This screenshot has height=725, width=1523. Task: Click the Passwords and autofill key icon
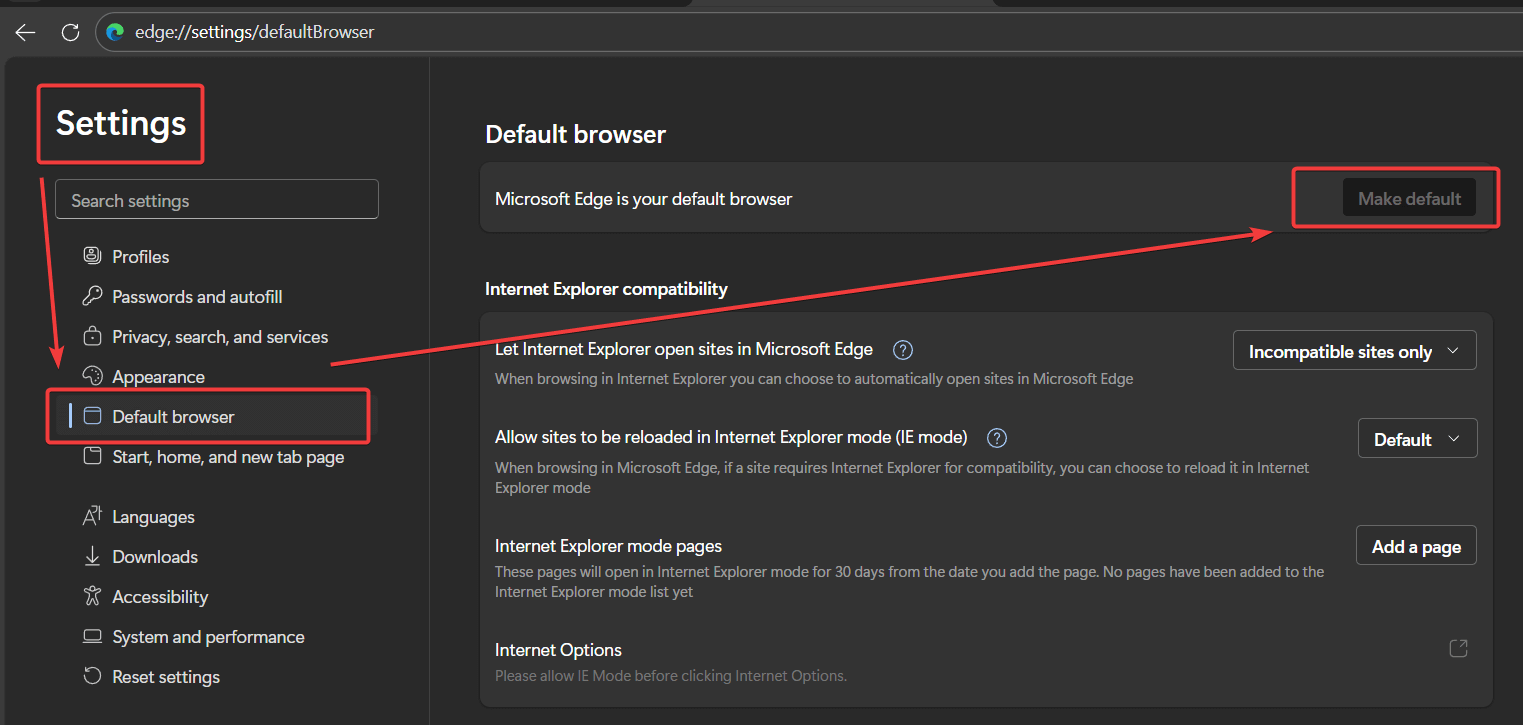pyautogui.click(x=92, y=296)
